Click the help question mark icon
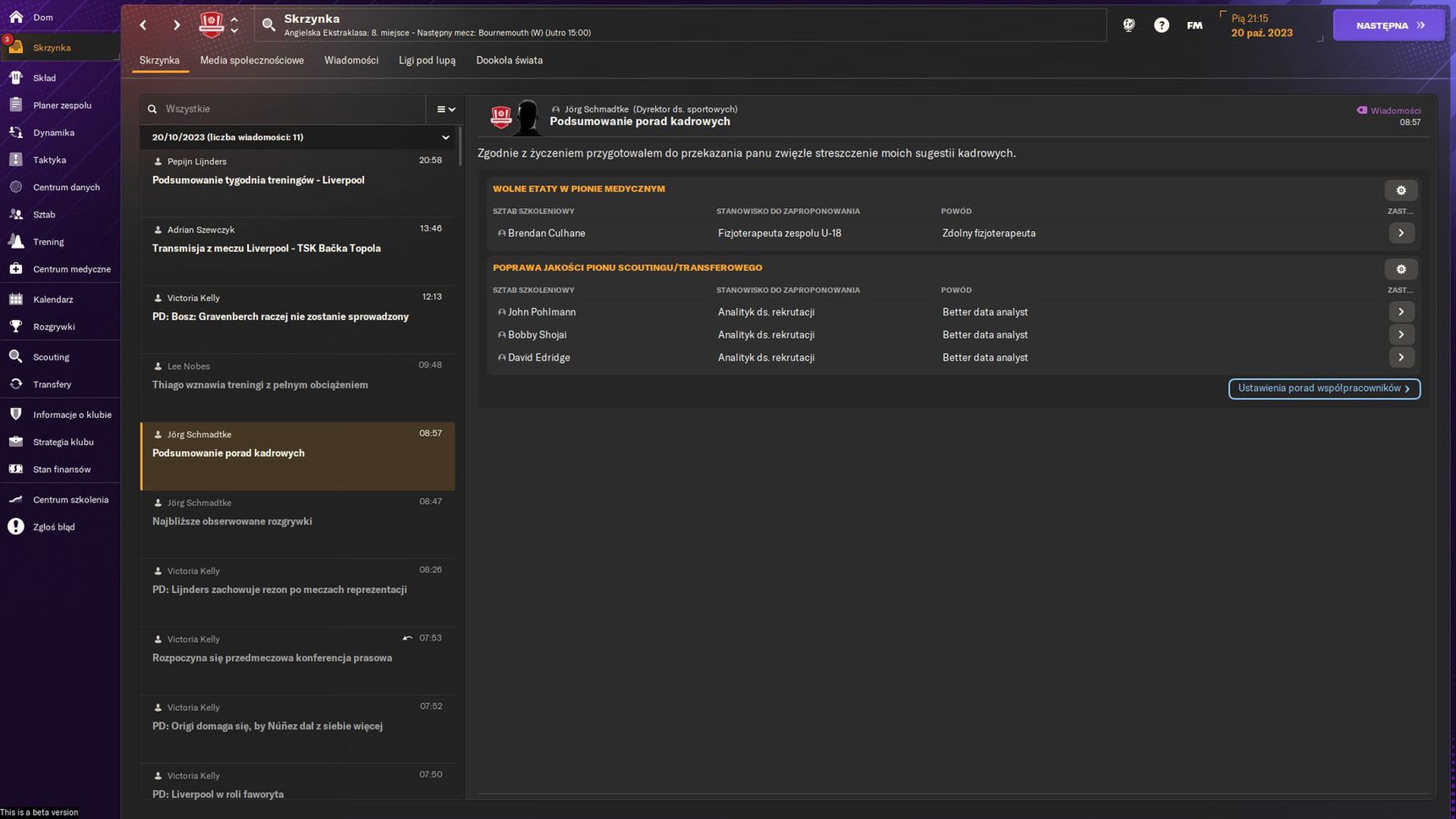This screenshot has width=1456, height=819. [x=1161, y=25]
